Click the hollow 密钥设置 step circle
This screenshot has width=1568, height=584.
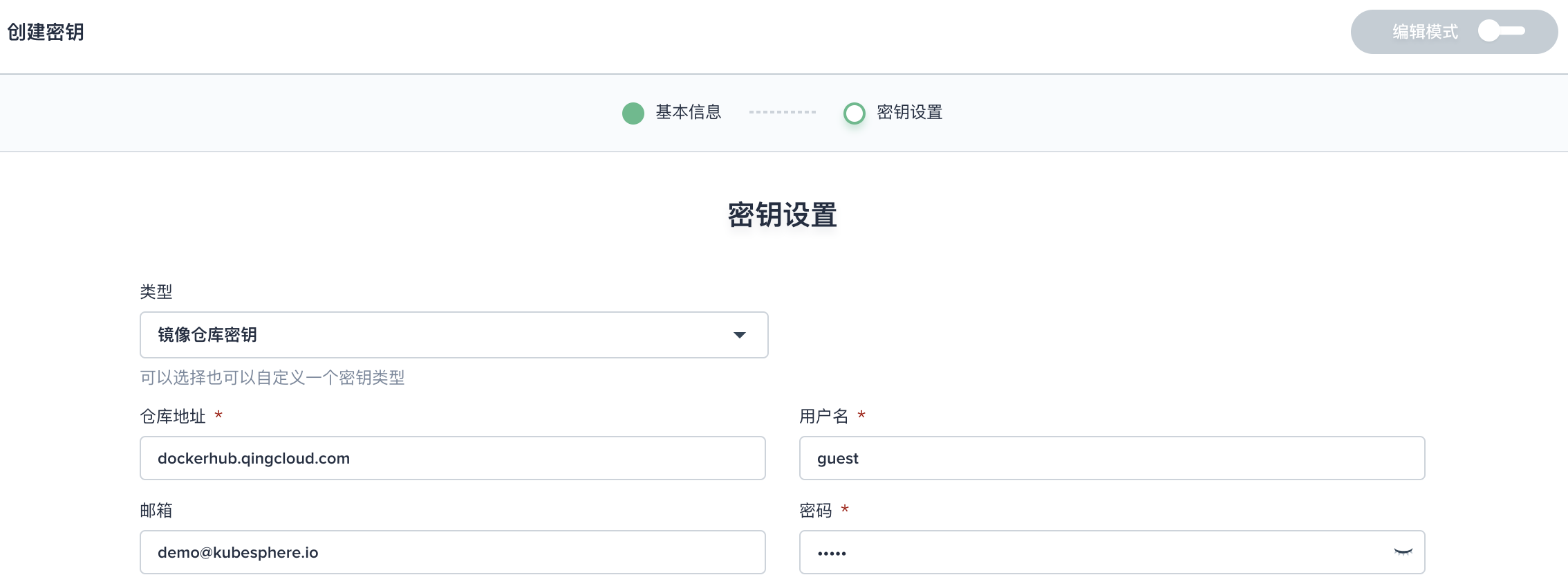(854, 113)
